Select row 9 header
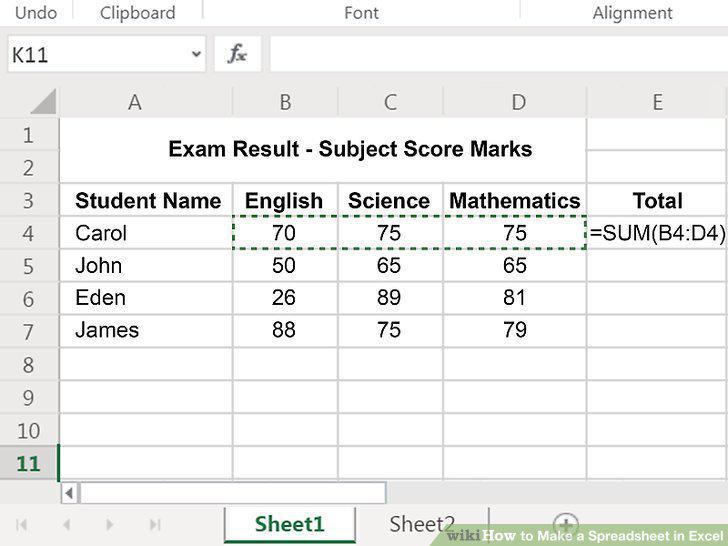This screenshot has width=728, height=546. 29,397
